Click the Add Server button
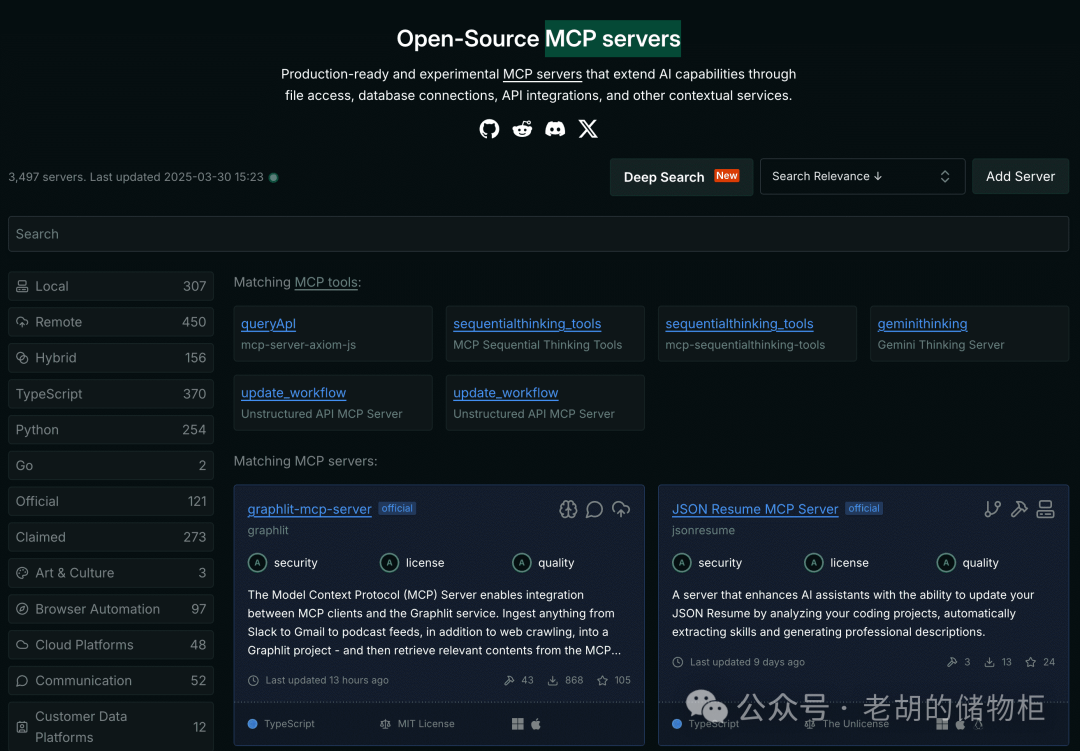Viewport: 1080px width, 751px height. (x=1020, y=176)
